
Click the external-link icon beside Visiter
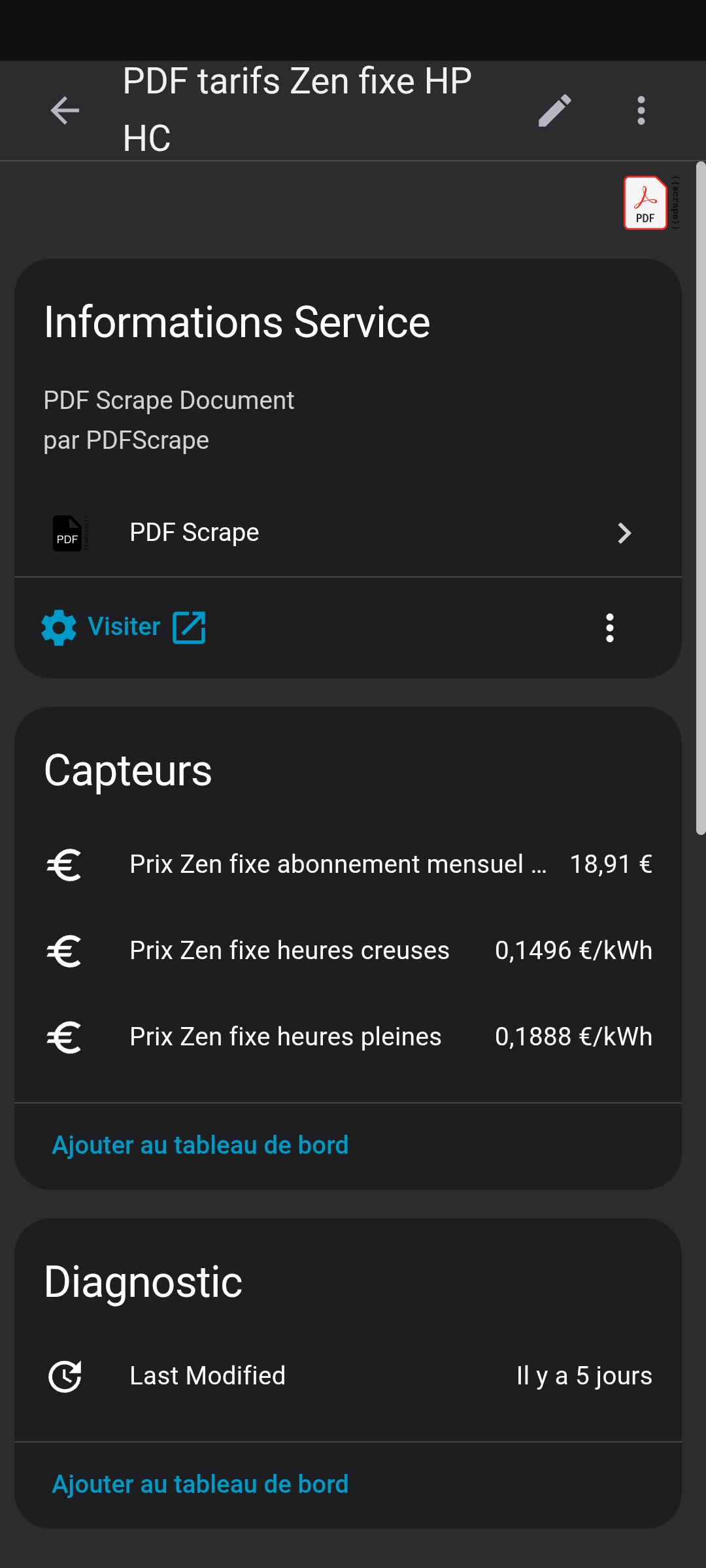(189, 628)
